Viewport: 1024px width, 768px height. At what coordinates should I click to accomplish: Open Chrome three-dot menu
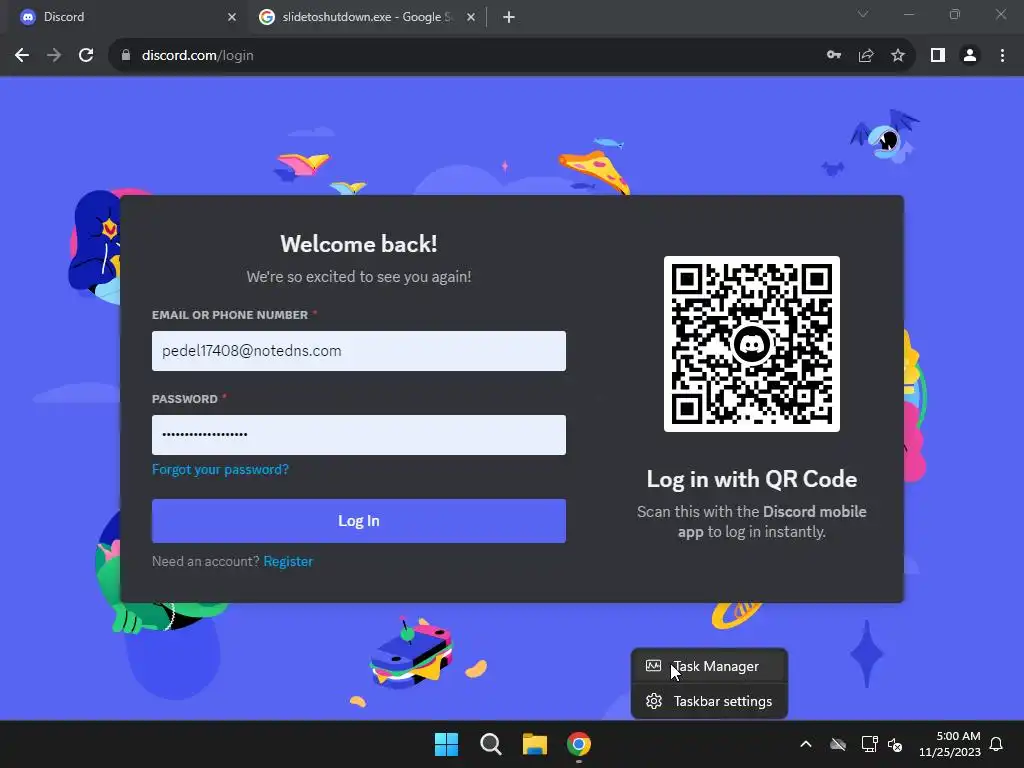point(1002,56)
